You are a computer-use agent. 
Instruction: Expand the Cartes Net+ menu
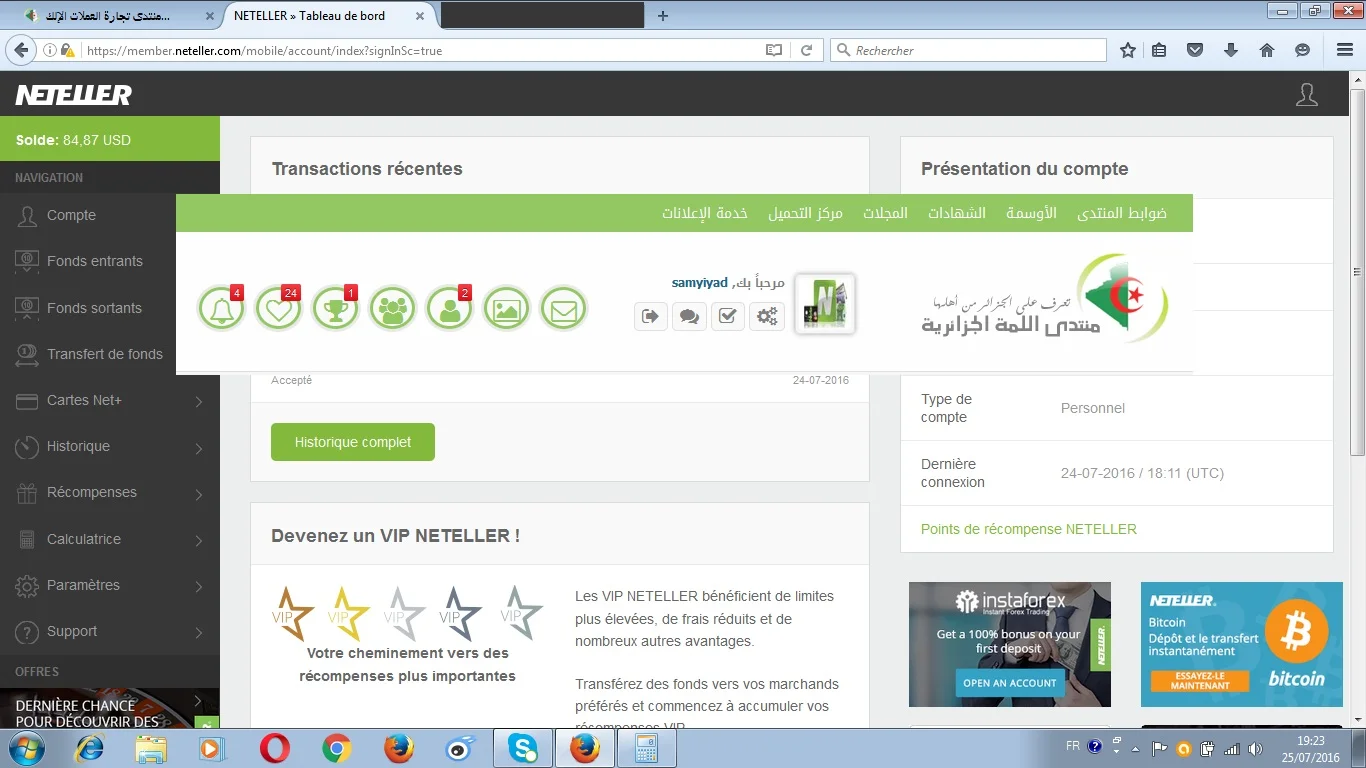(110, 401)
